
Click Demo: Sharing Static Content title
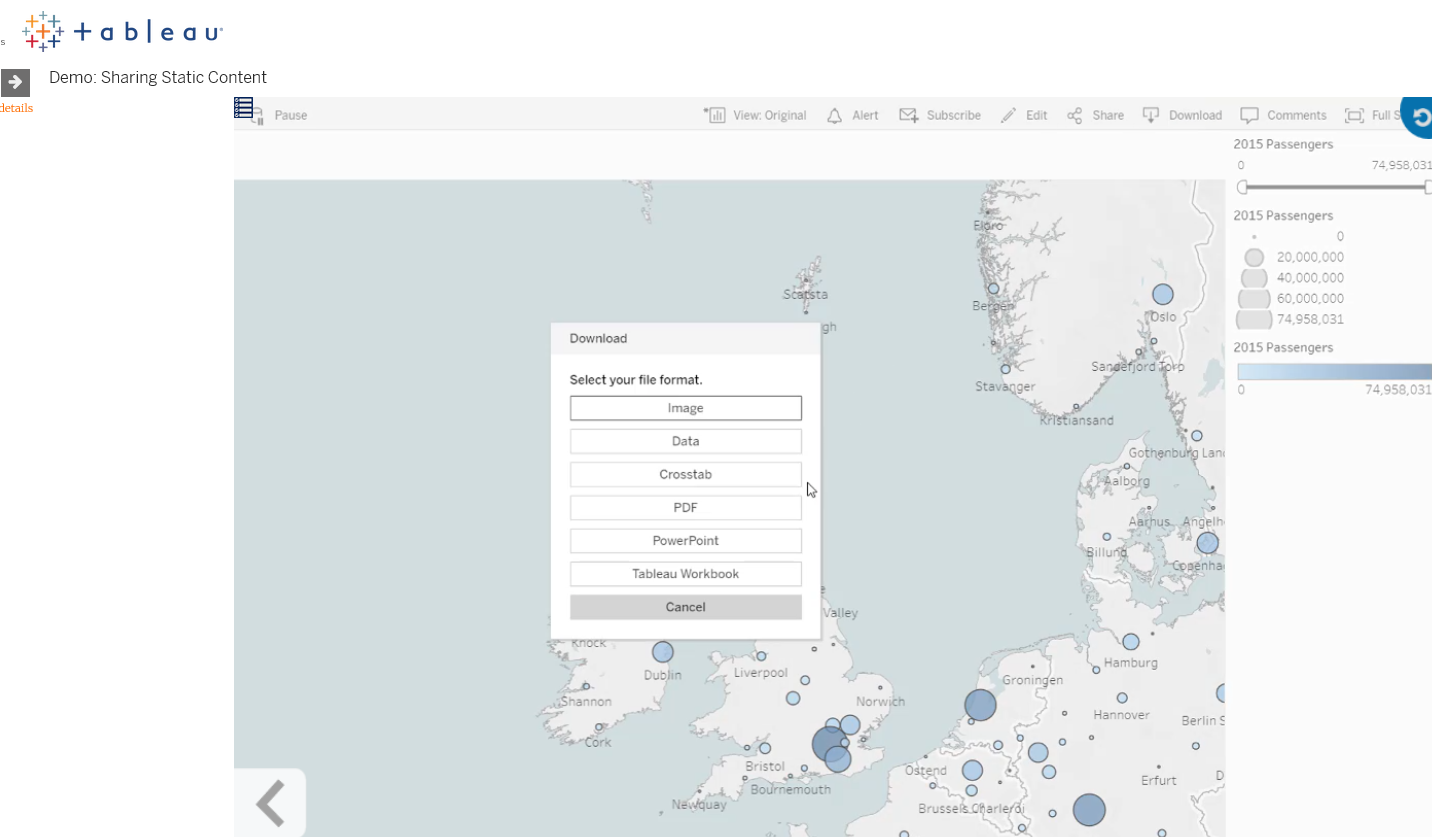(158, 77)
